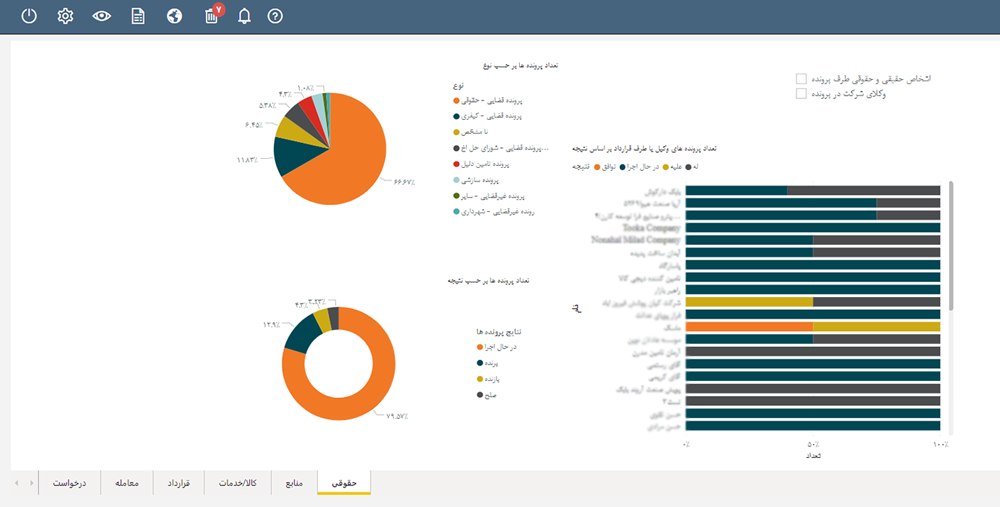Click the document report icon
1000x507 pixels.
(x=138, y=16)
